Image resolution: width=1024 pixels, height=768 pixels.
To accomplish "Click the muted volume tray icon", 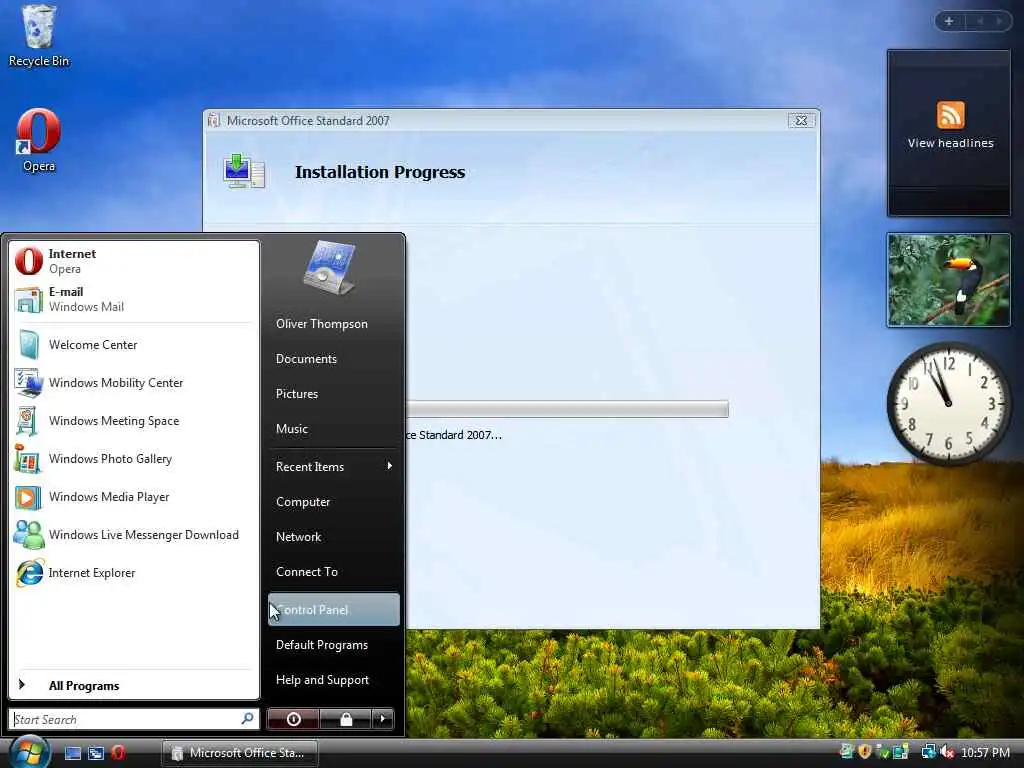I will [947, 752].
